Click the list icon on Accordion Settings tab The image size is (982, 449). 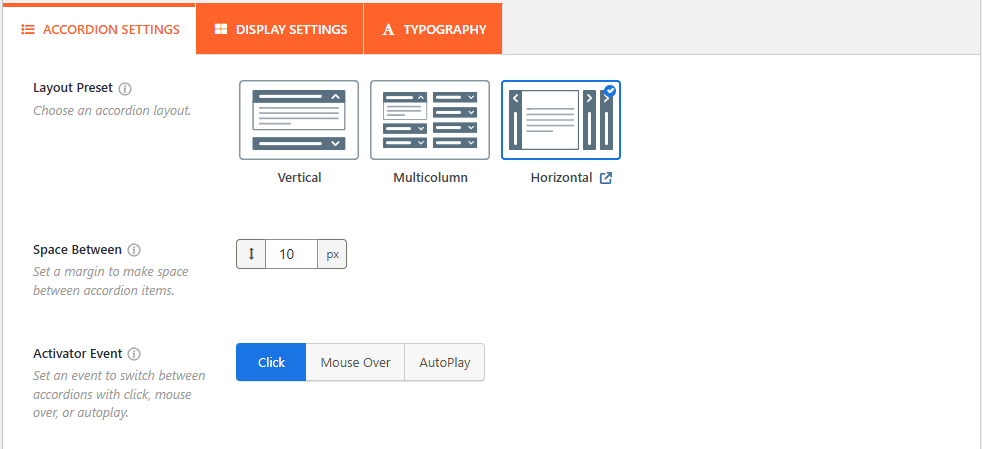(x=28, y=30)
